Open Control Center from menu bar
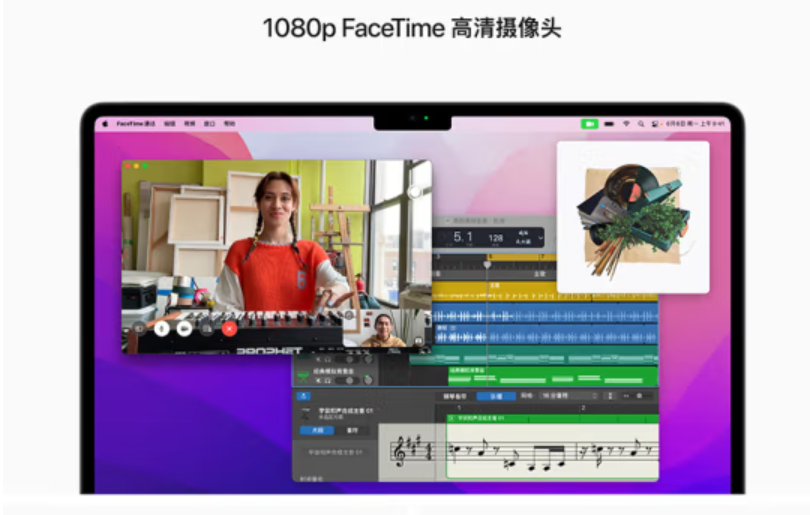This screenshot has height=515, width=810. click(x=655, y=124)
